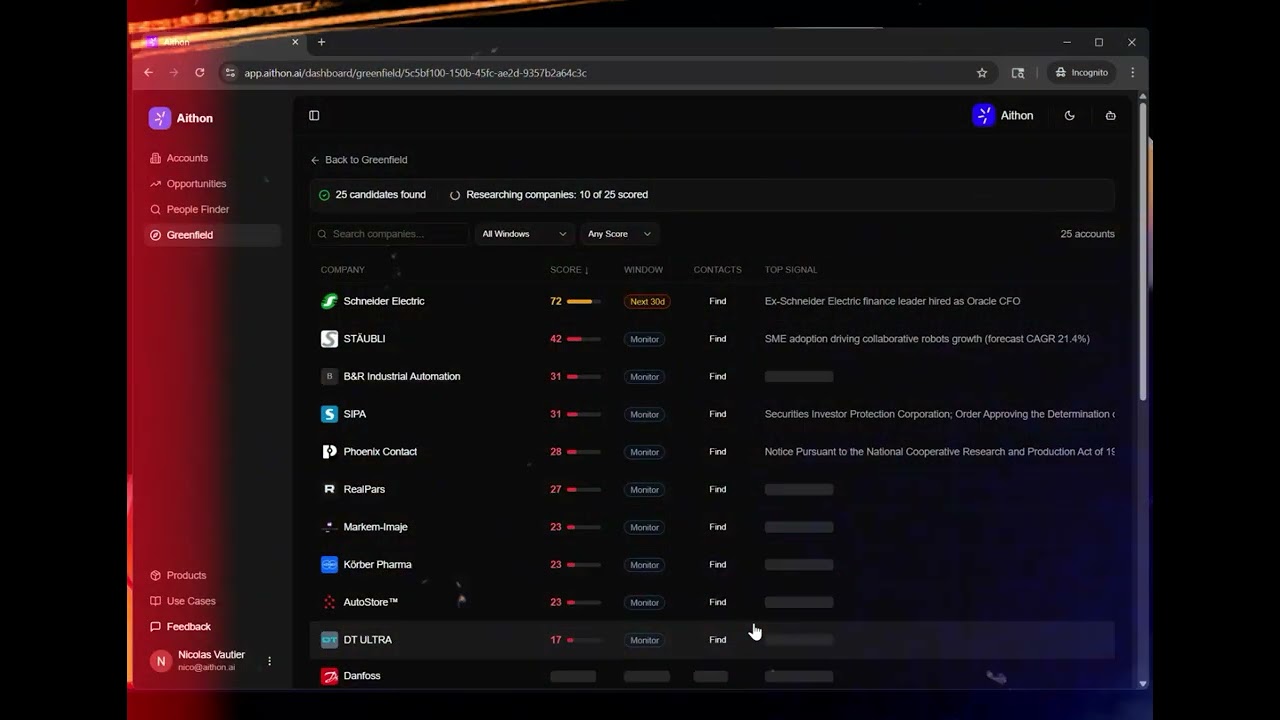Click the Körber Pharma logo icon

[329, 565]
